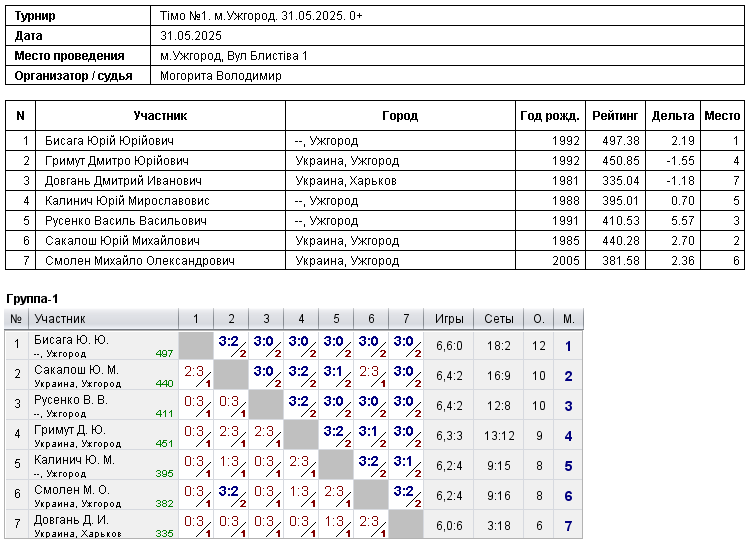Click 'Русенко В. В.' in the group table
This screenshot has height=544, width=750.
71,400
